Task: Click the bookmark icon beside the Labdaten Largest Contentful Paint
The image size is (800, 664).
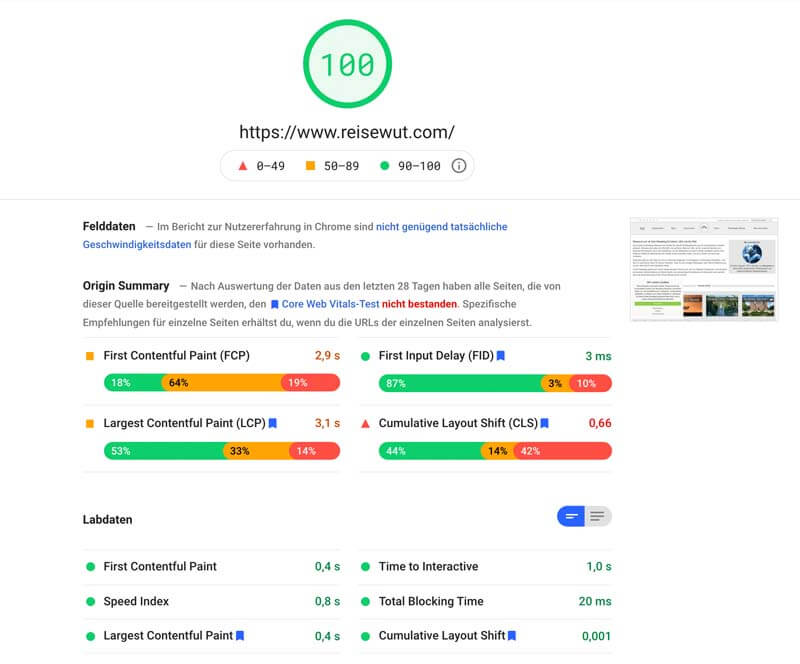Action: point(240,635)
